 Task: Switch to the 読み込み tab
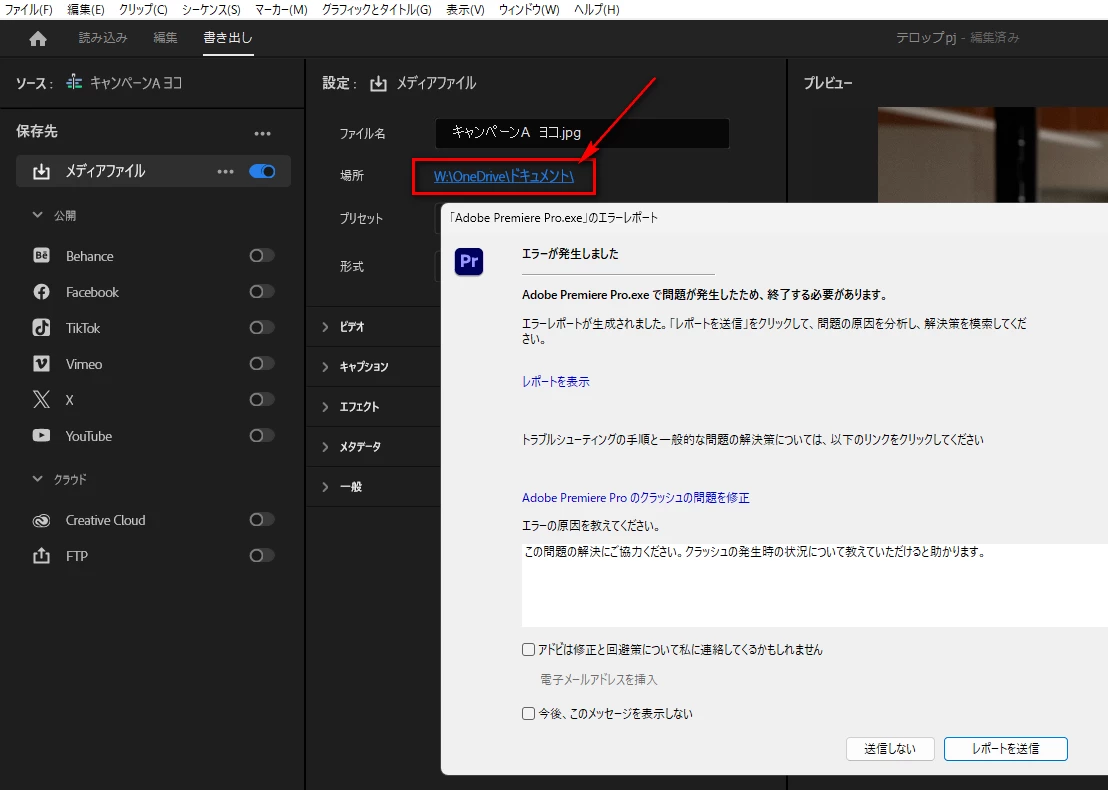point(103,38)
